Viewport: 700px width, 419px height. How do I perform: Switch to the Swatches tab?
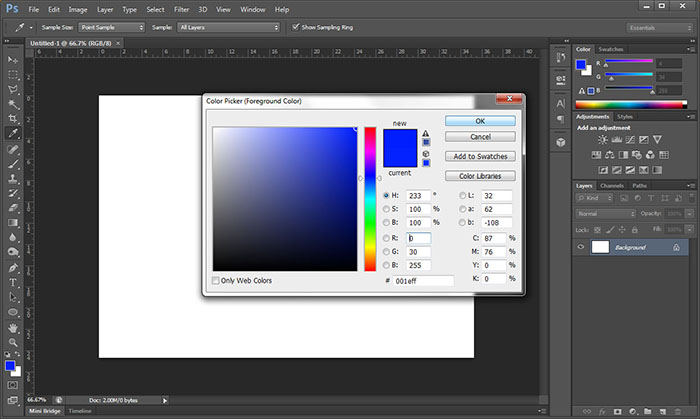click(612, 48)
